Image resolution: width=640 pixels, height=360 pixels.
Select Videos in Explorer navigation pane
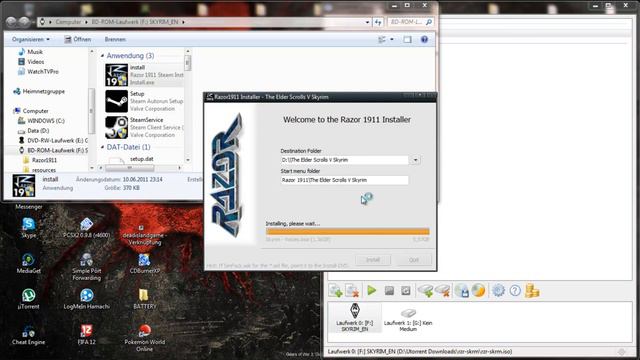point(31,62)
